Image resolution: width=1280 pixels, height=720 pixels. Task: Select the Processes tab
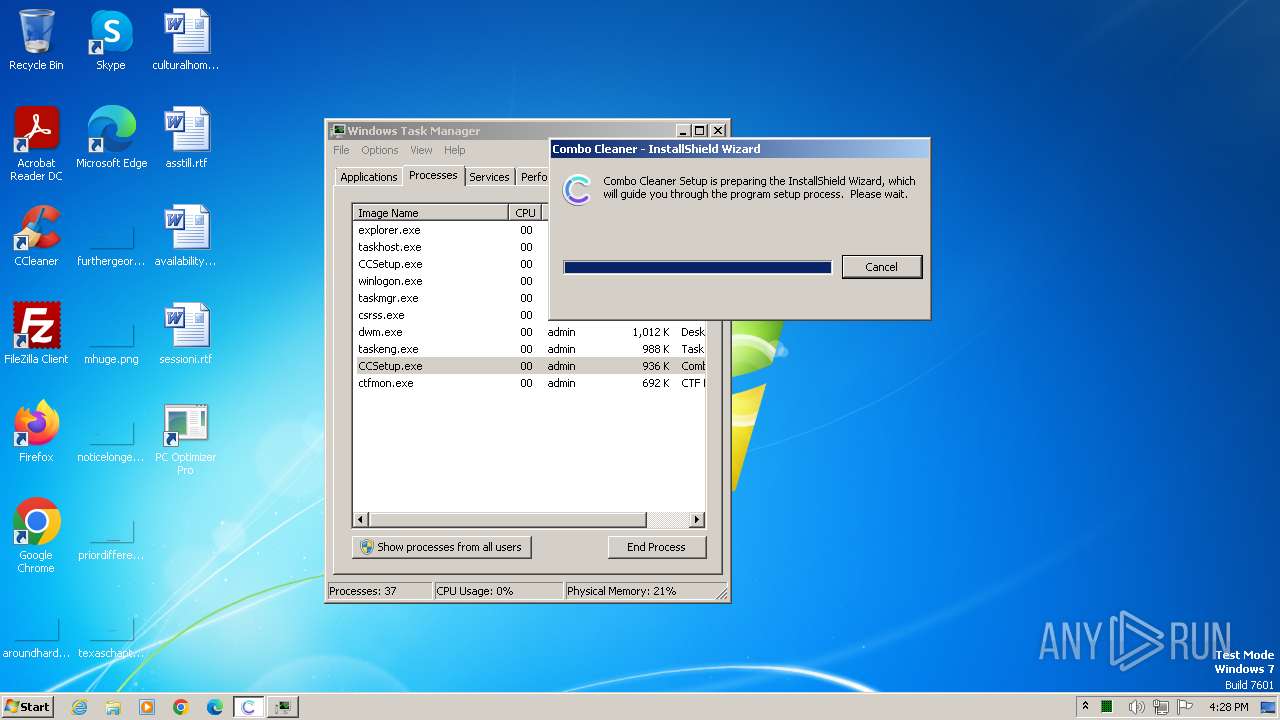[x=433, y=175]
